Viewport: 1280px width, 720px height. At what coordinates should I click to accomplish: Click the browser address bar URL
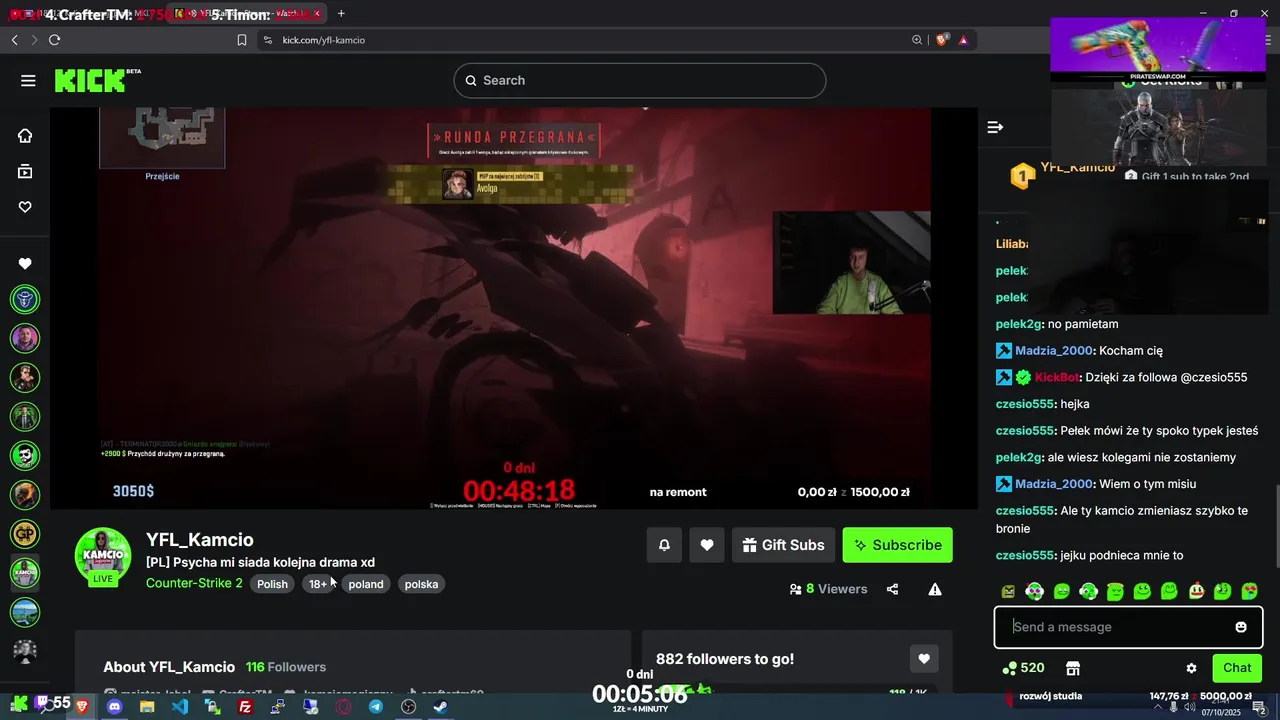(x=323, y=40)
